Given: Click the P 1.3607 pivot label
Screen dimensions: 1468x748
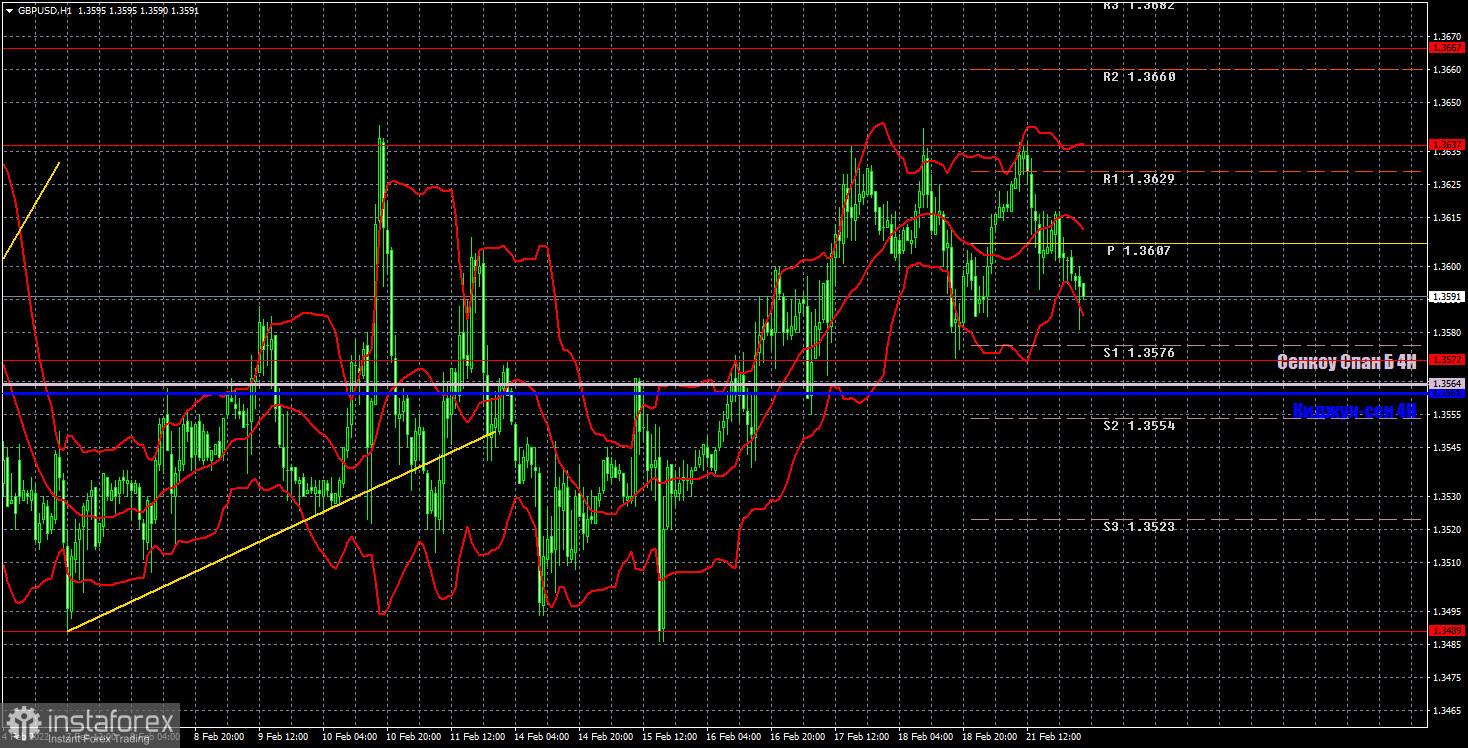Looking at the screenshot, I should pos(1139,251).
